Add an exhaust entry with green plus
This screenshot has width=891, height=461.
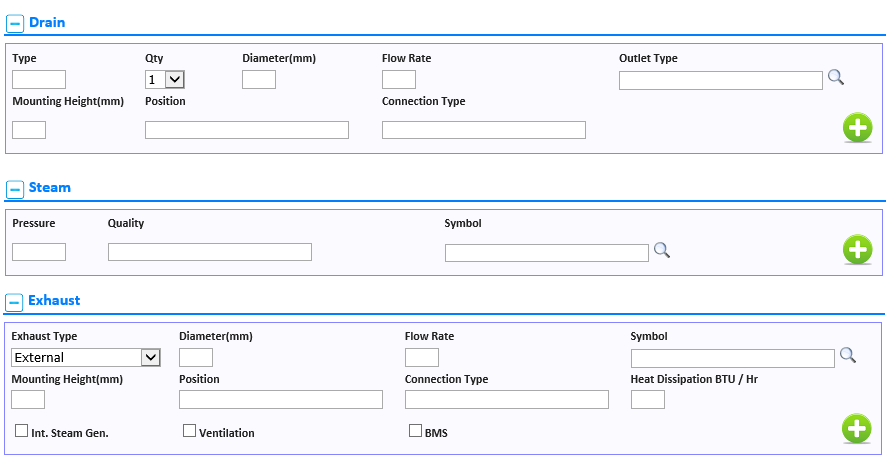pos(857,429)
